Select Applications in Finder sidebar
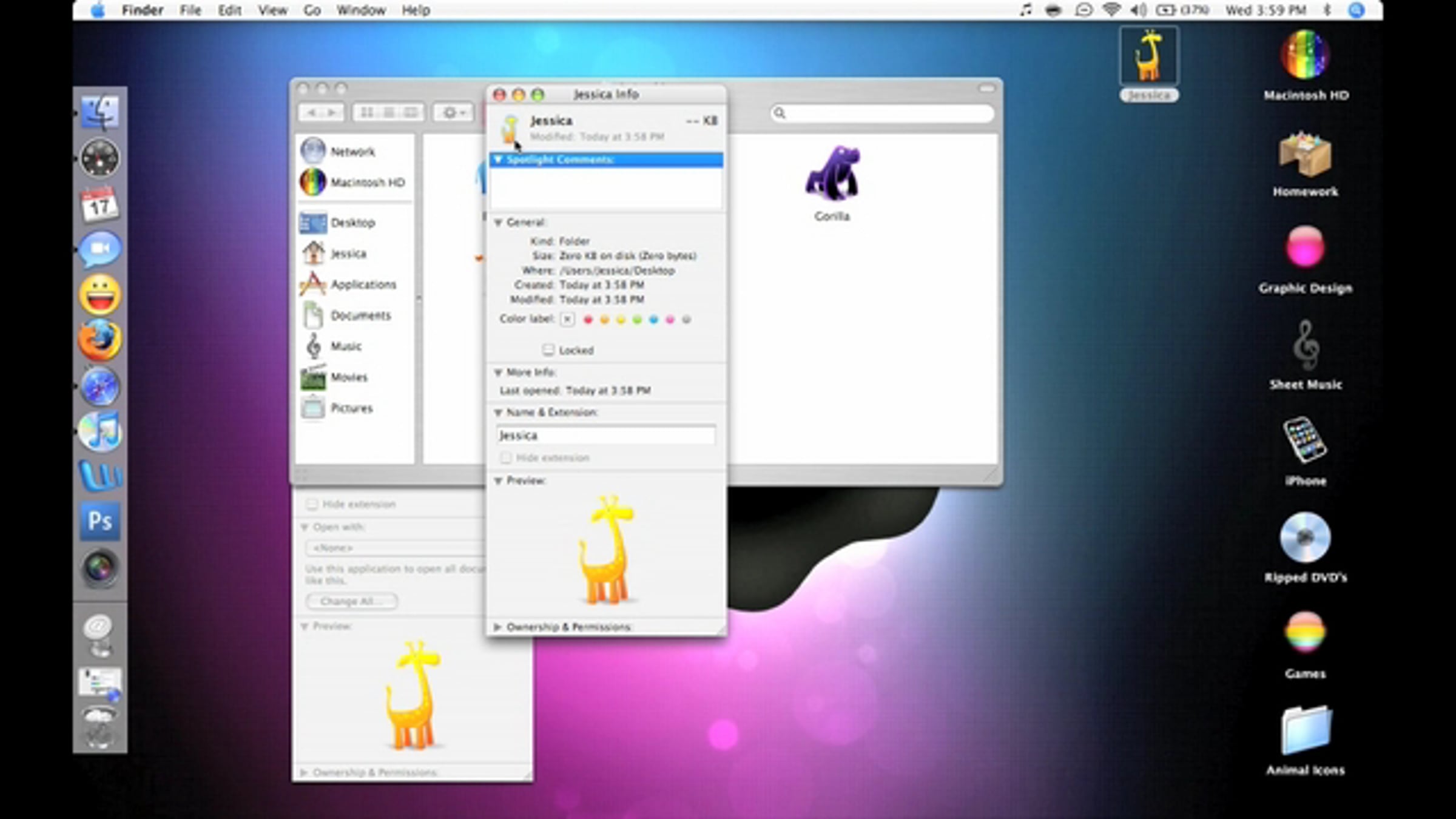Screen dimensions: 1456x819 click(362, 285)
